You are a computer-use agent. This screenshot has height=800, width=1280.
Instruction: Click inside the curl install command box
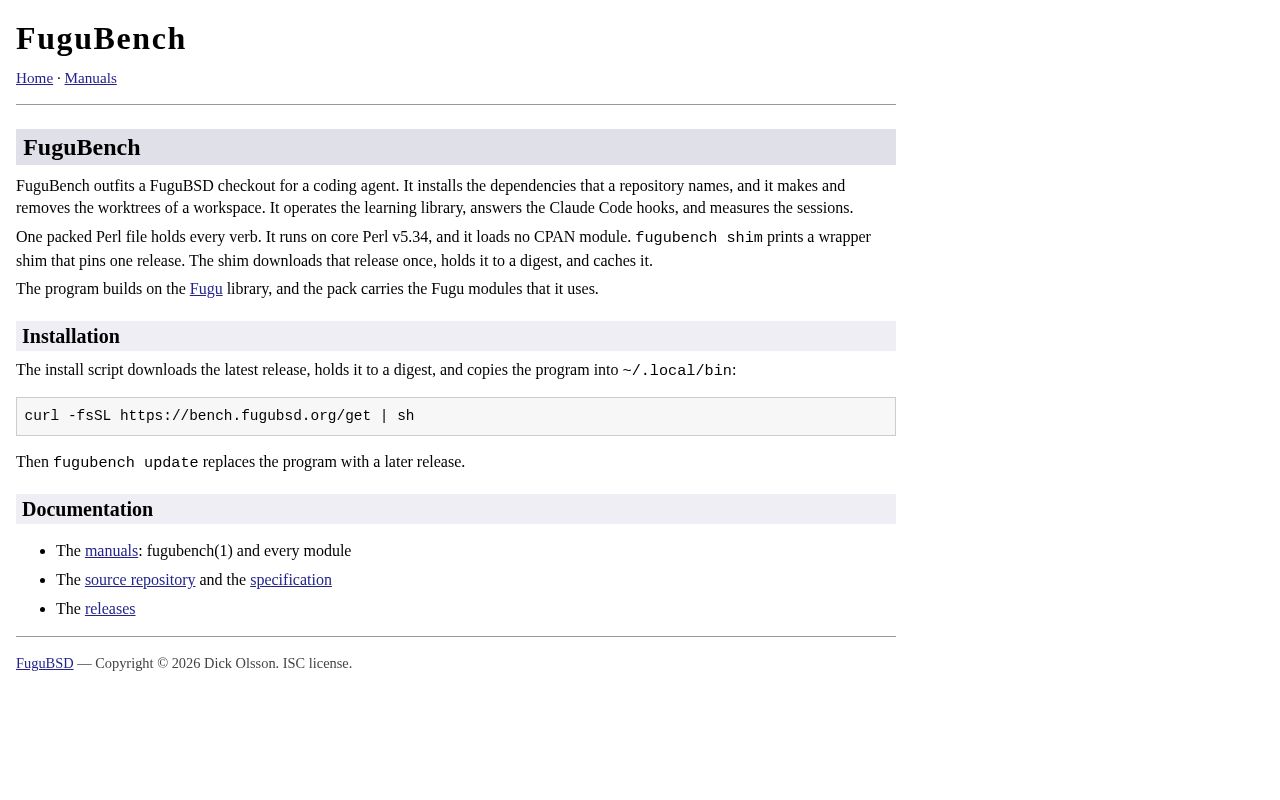tap(456, 416)
